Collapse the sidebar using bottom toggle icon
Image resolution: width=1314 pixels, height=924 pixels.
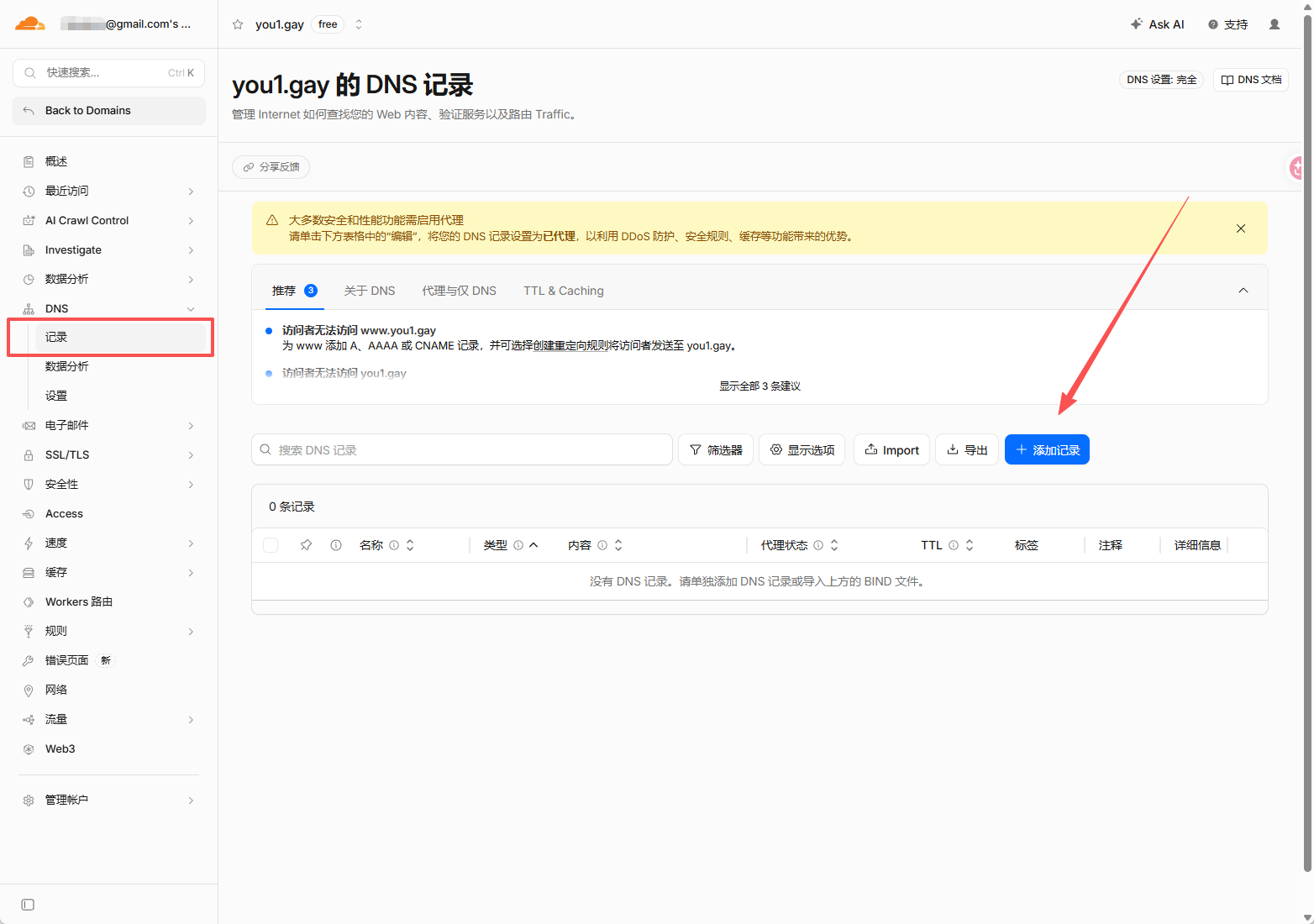tap(28, 905)
